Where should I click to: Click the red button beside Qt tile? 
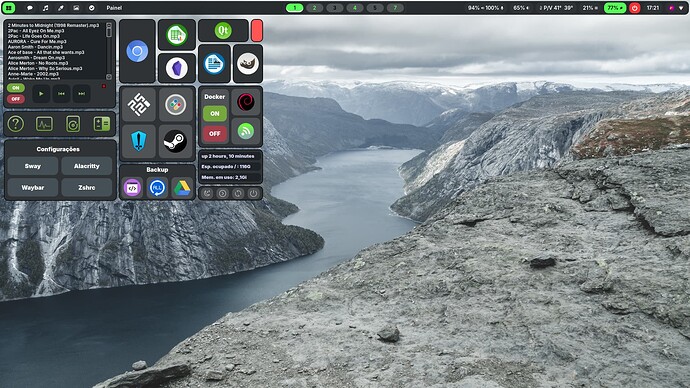(x=257, y=30)
